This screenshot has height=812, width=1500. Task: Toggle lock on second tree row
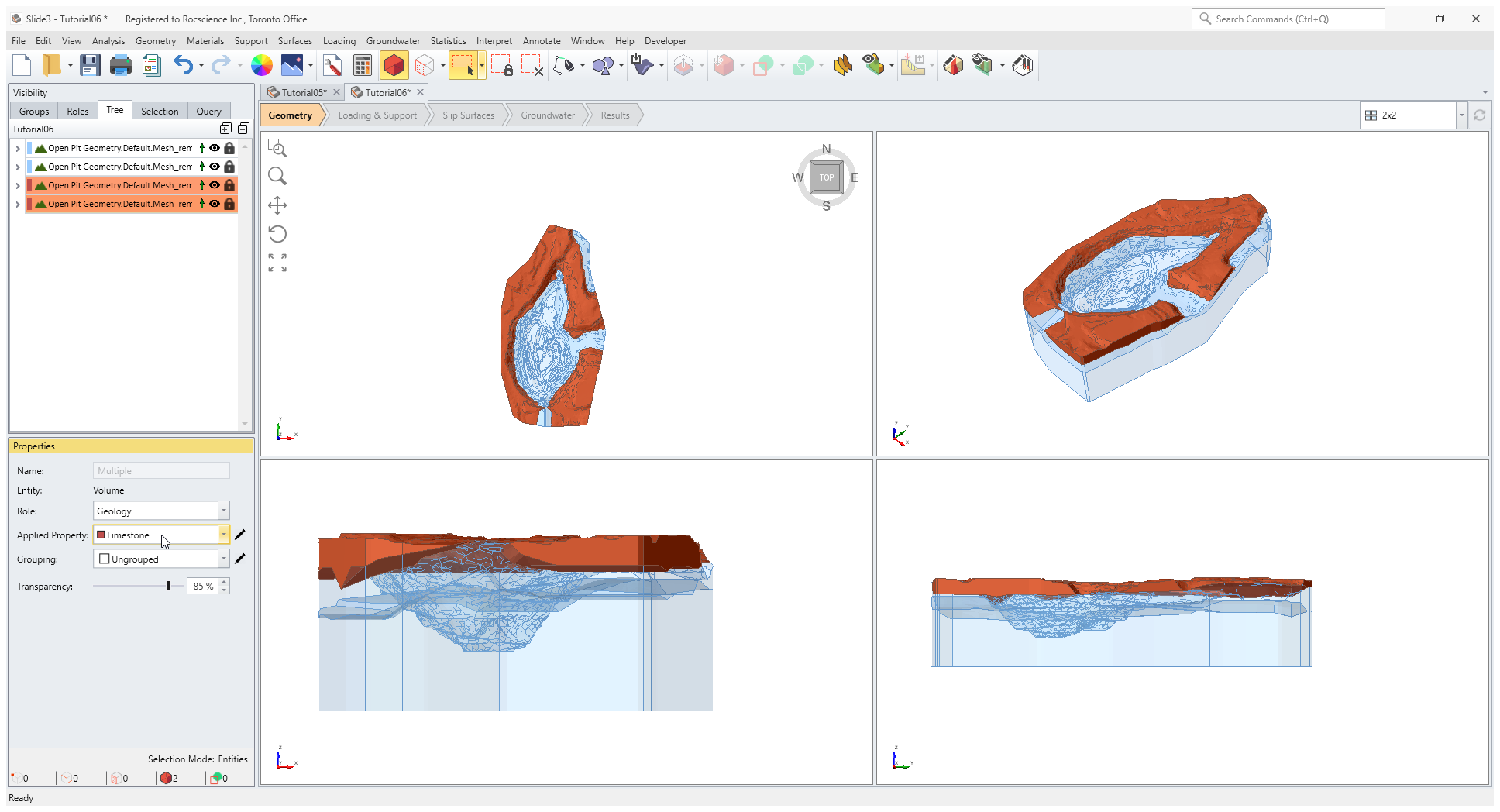[x=229, y=167]
